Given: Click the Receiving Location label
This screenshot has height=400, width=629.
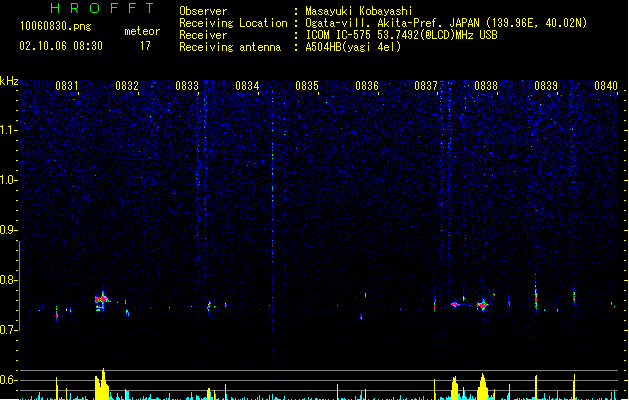Looking at the screenshot, I should (233, 23).
